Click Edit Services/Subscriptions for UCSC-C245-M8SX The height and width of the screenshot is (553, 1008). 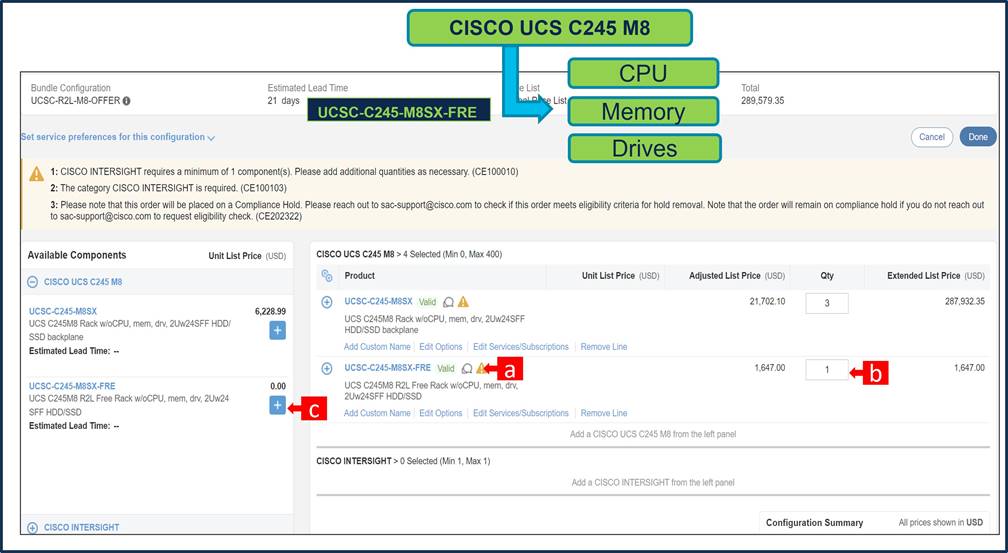pyautogui.click(x=521, y=347)
